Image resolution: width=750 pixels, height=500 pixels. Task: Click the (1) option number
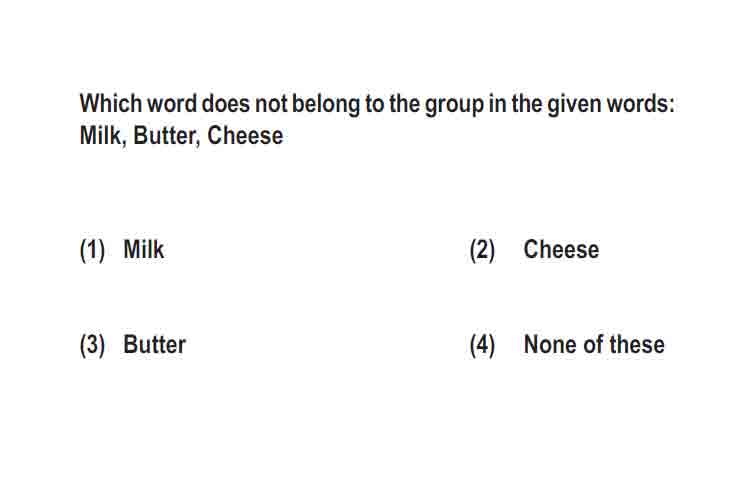tap(92, 250)
